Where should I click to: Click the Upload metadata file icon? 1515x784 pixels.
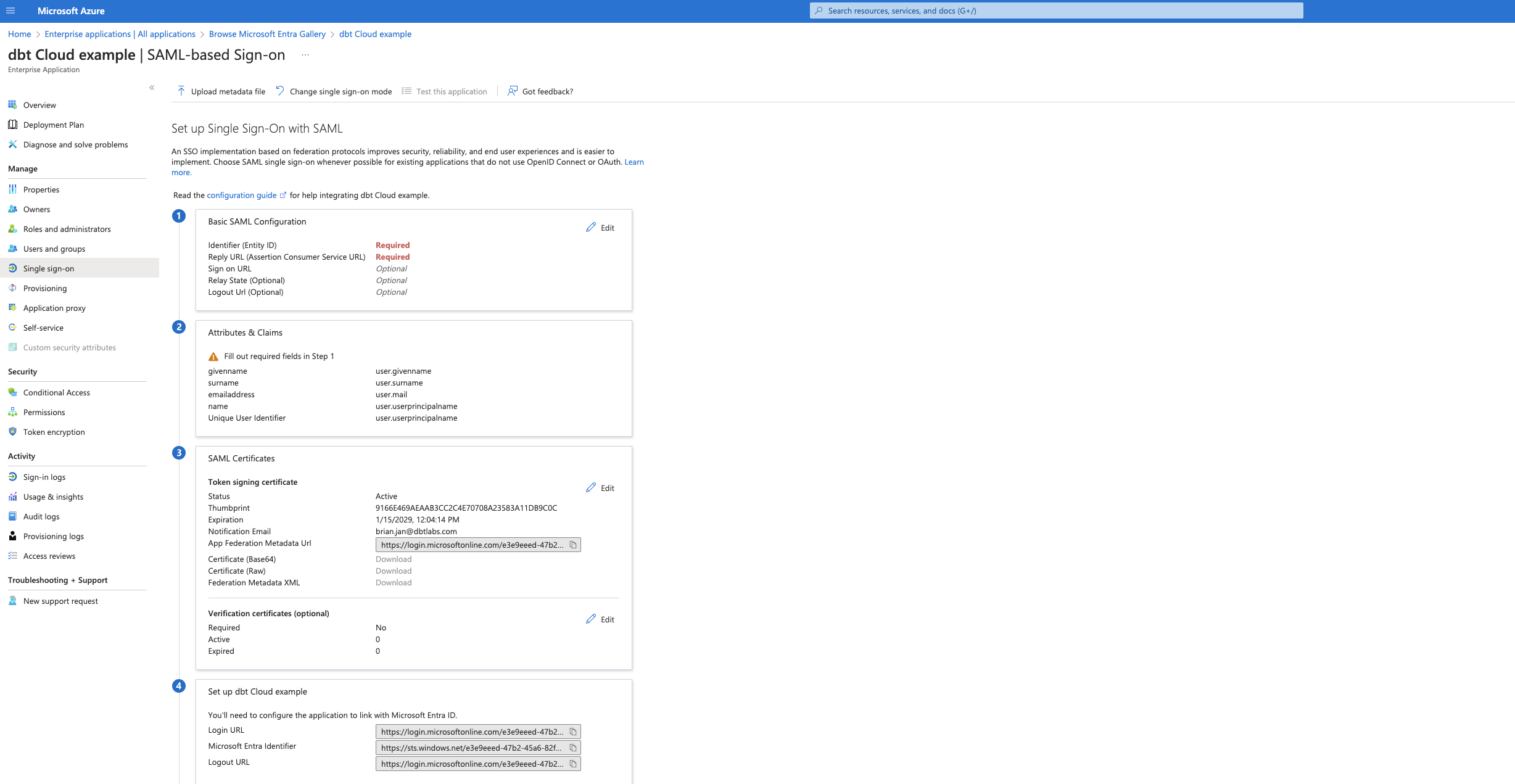[181, 91]
